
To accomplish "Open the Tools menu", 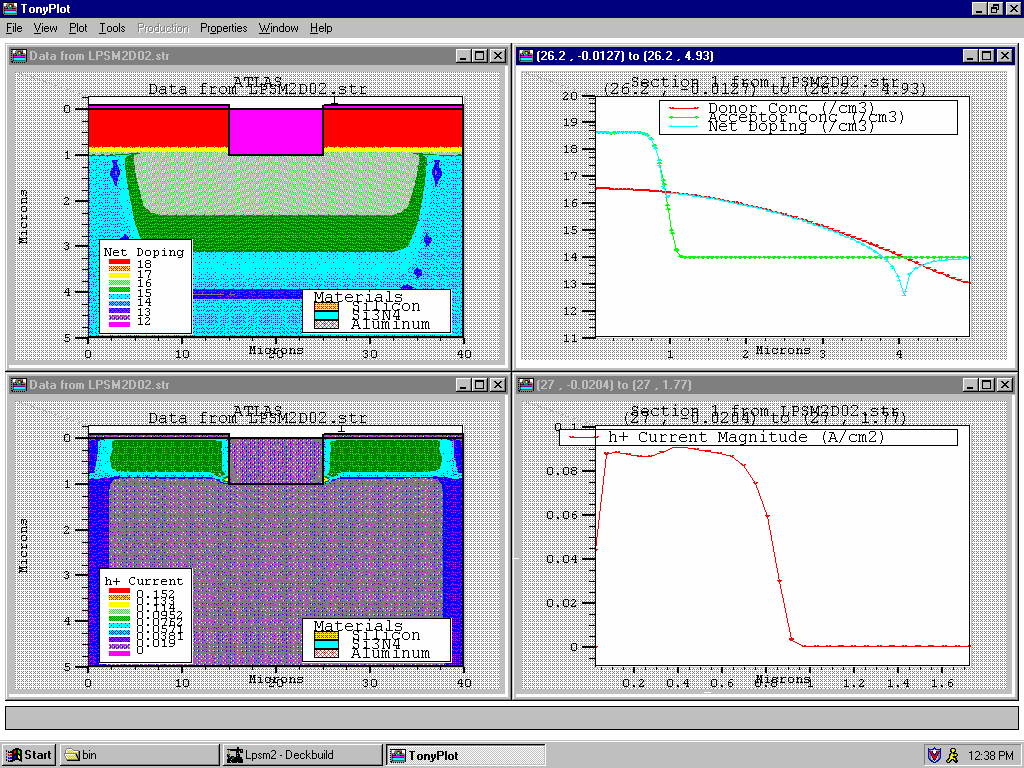I will point(112,28).
